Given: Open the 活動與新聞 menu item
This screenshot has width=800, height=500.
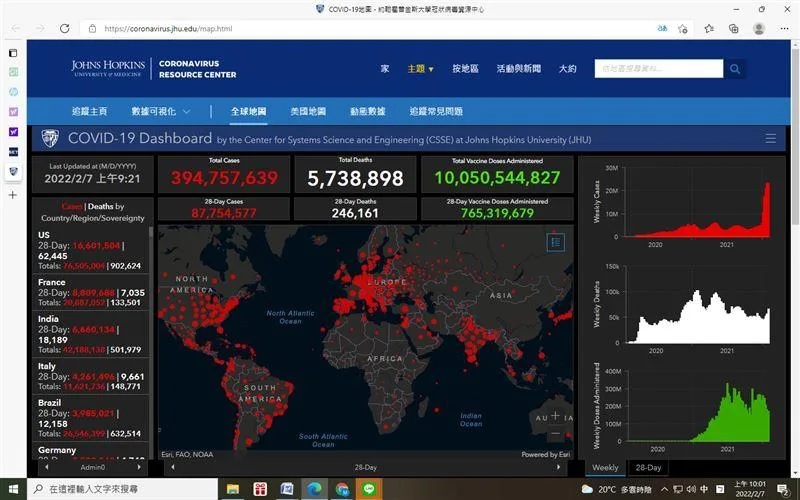Looking at the screenshot, I should click(x=519, y=68).
